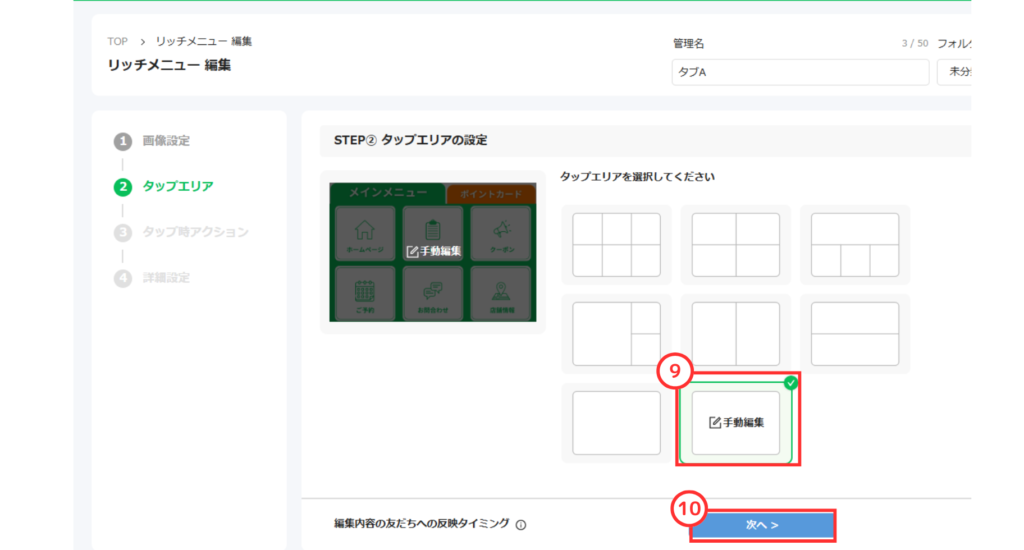Select the two horizontal rows layout

[855, 334]
